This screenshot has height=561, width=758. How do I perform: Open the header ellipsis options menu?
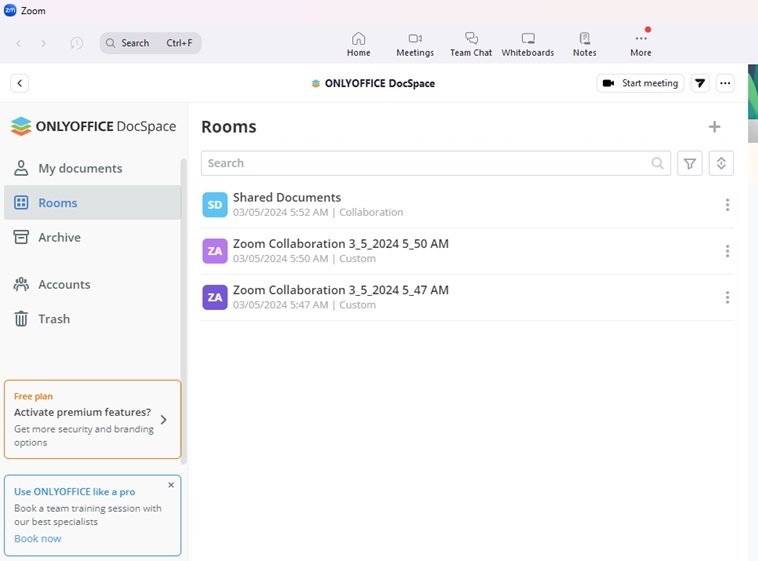click(x=725, y=83)
